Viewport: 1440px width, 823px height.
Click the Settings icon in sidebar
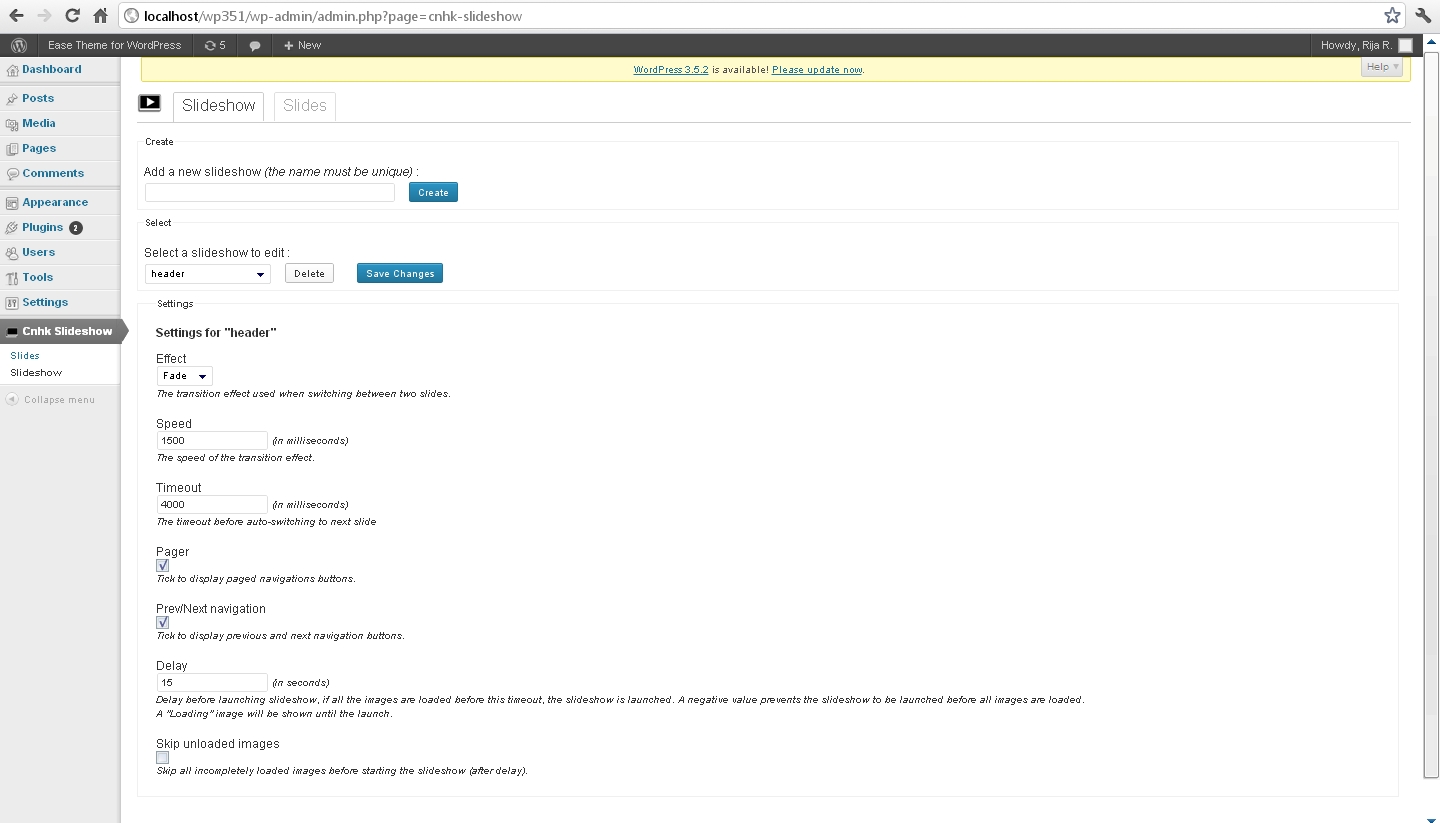click(12, 303)
